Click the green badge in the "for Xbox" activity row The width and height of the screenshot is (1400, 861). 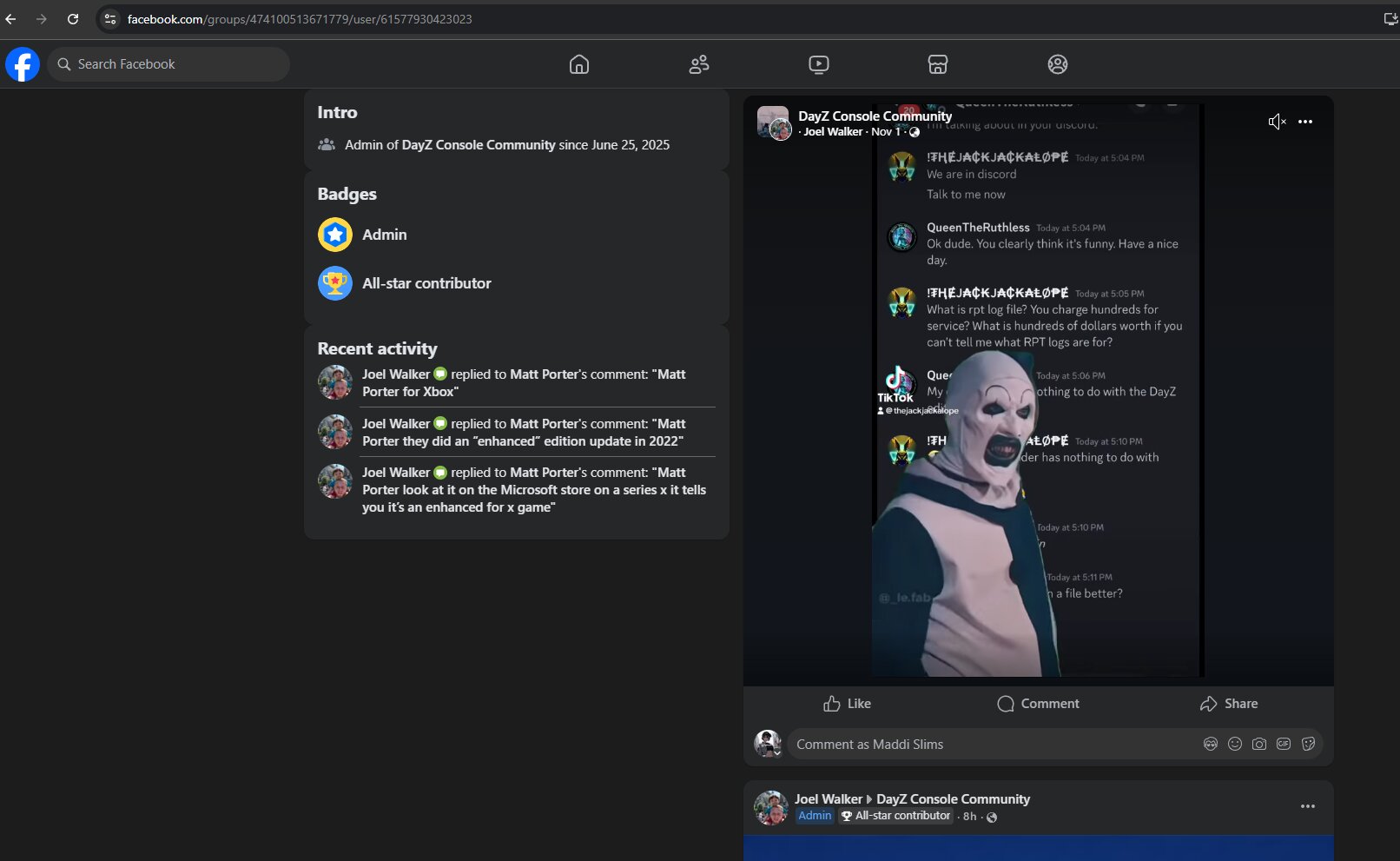coord(440,374)
